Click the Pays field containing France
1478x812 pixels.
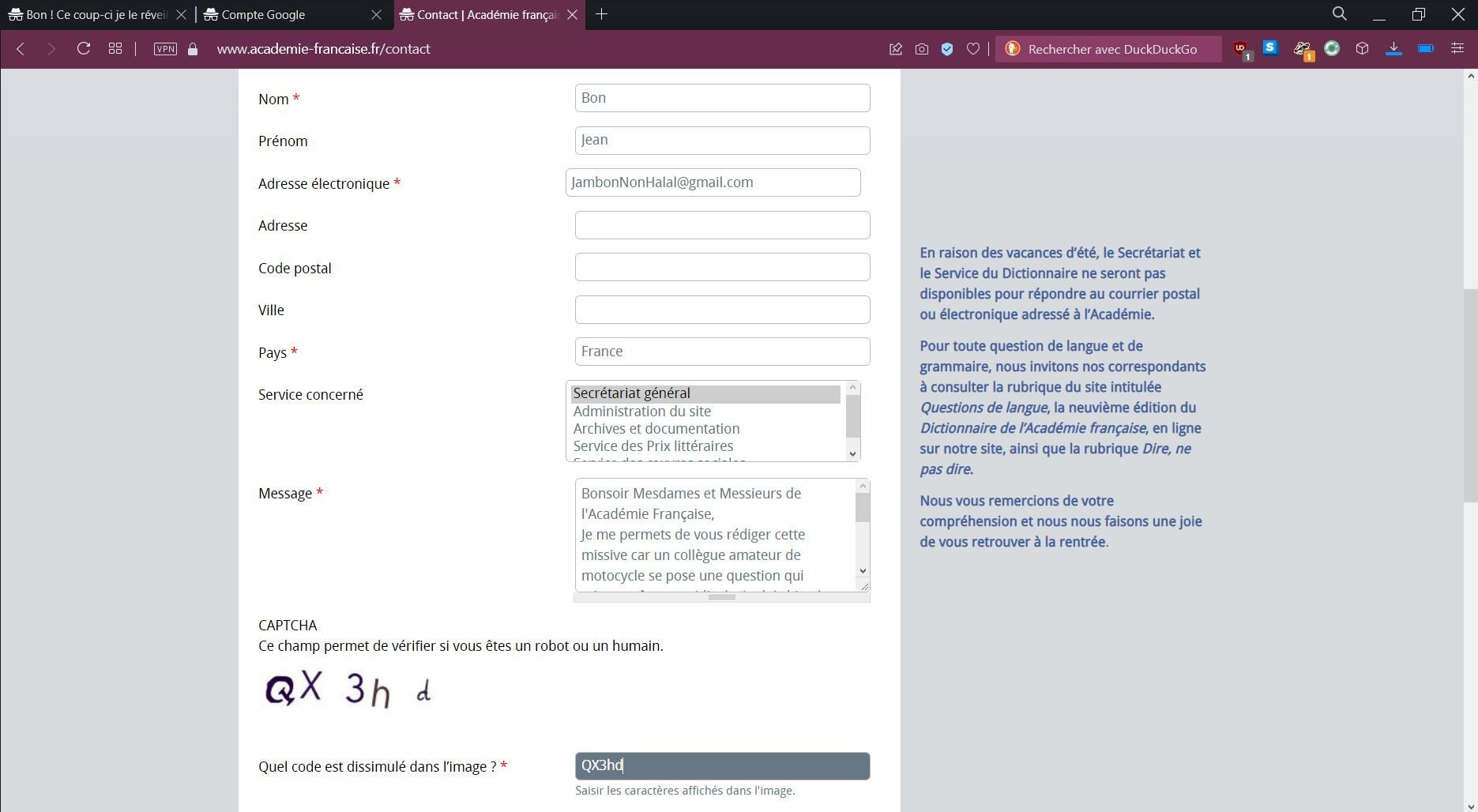[722, 351]
